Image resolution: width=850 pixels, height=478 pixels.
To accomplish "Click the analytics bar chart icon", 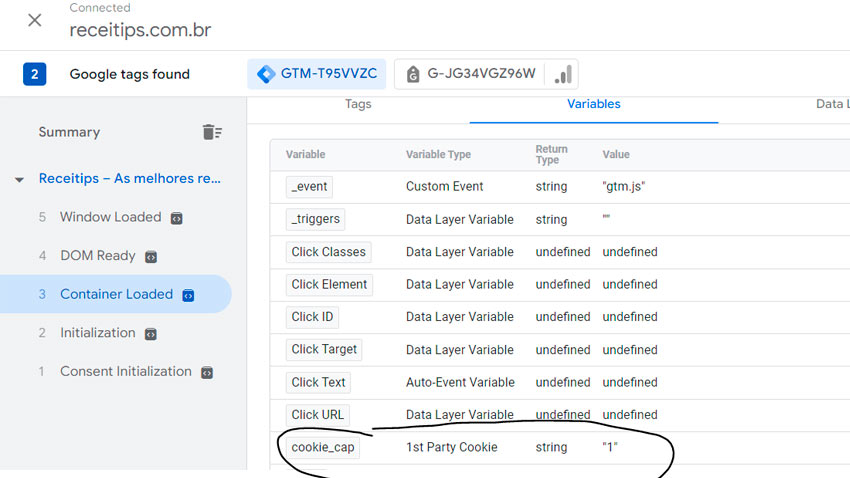I will (563, 74).
